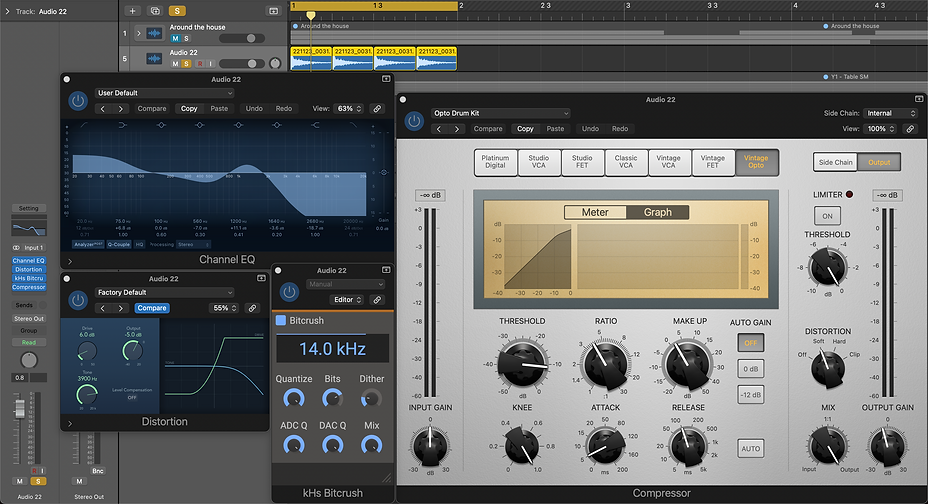Switch compressor display to Meter

595,212
